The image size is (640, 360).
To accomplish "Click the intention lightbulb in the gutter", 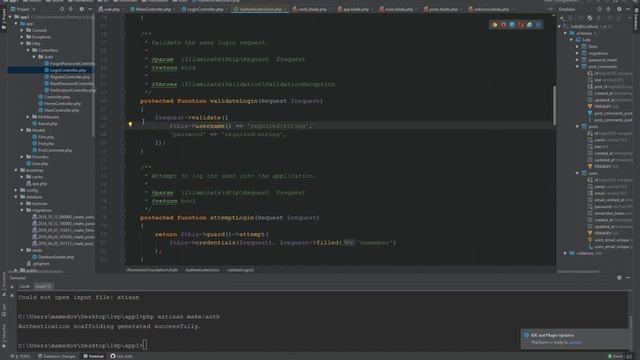I will pos(130,124).
